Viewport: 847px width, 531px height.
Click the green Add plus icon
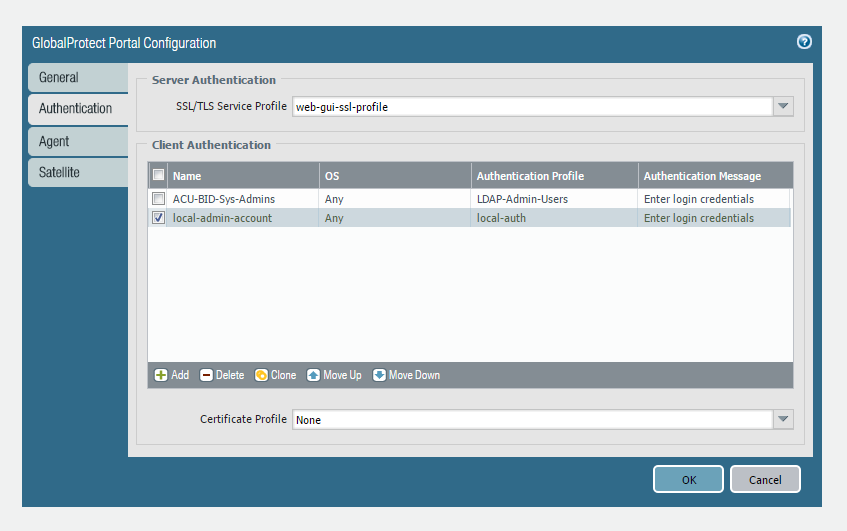coord(160,375)
